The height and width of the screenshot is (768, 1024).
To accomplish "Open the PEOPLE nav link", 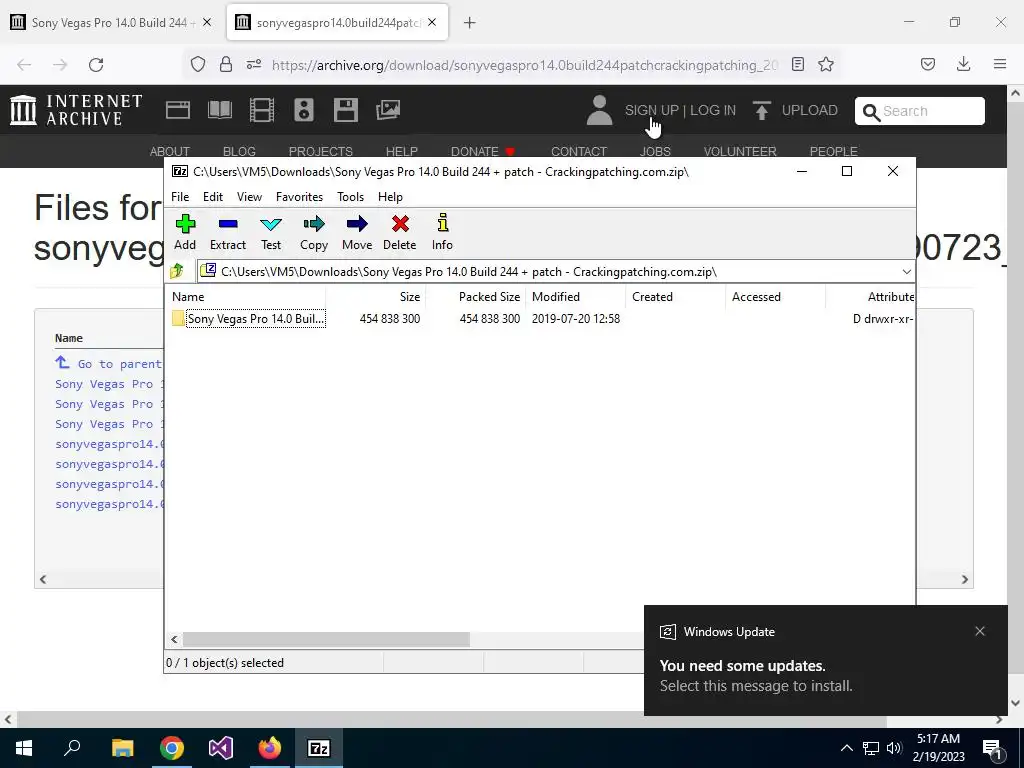I will point(833,152).
